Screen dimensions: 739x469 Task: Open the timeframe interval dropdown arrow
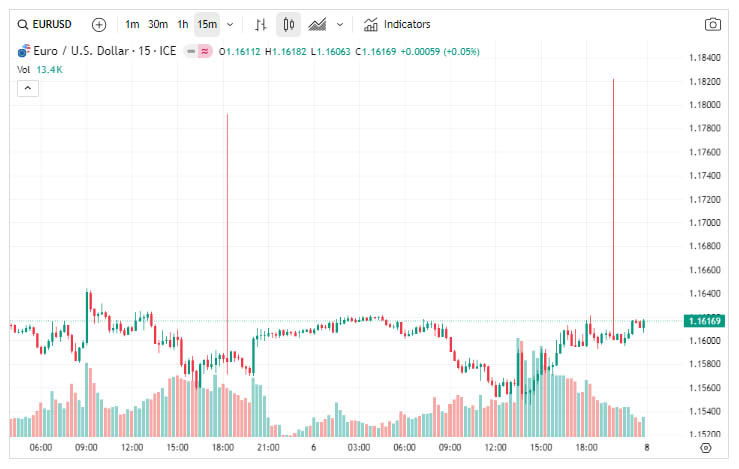click(230, 25)
